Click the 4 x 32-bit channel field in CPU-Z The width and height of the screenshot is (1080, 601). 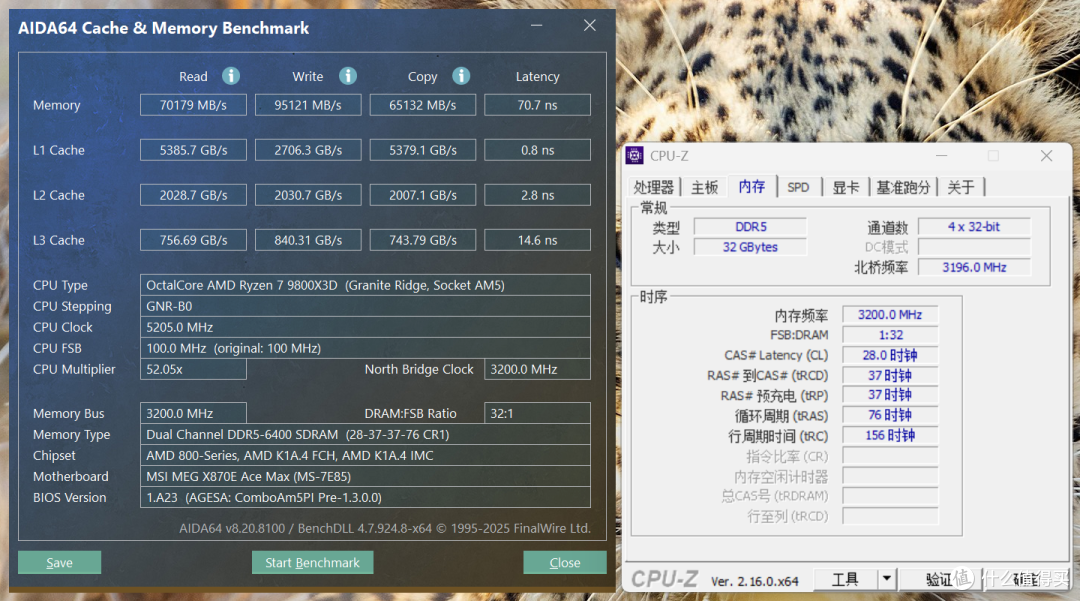tap(974, 226)
